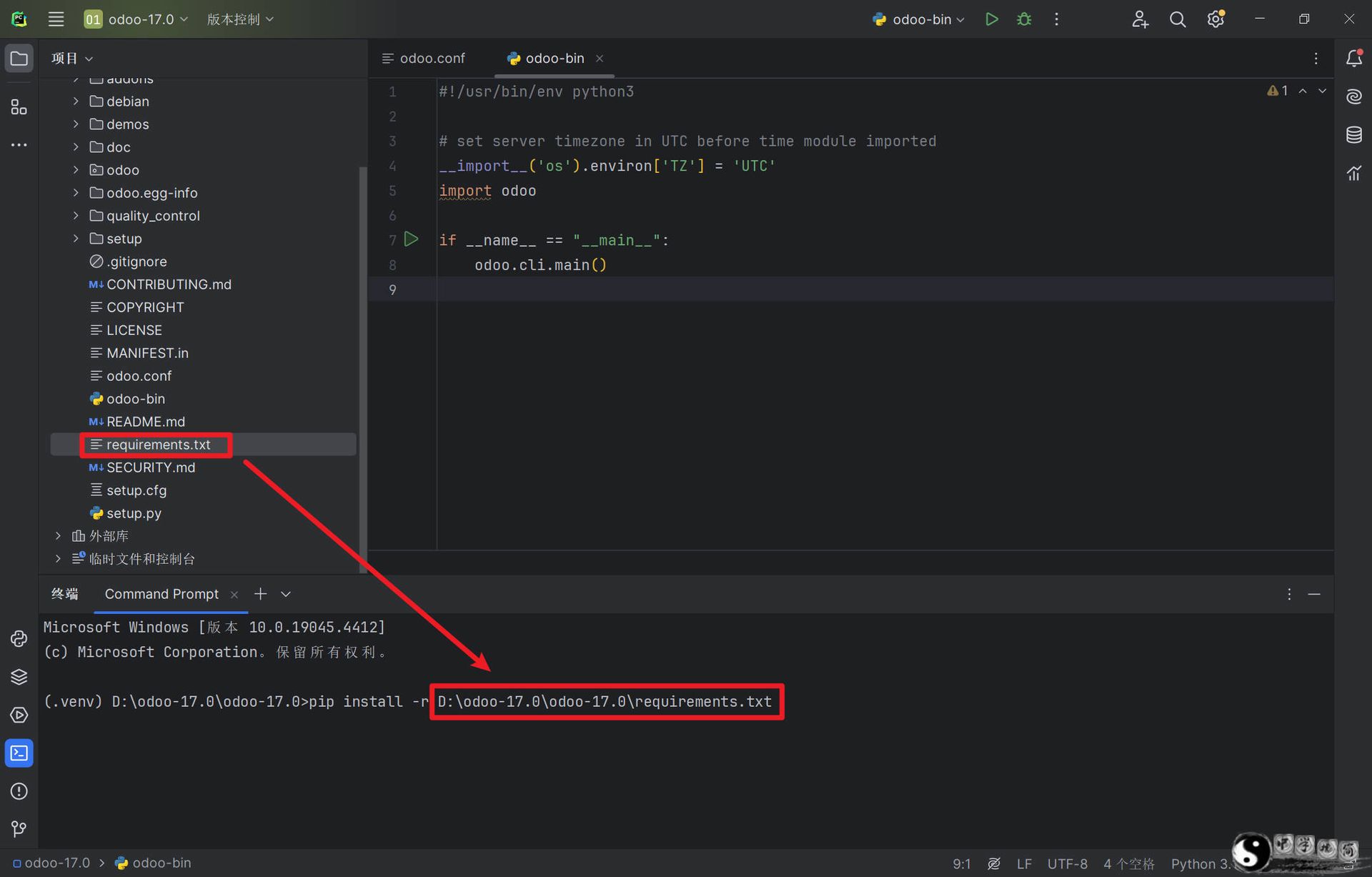The height and width of the screenshot is (877, 1372).
Task: Expand the odoo folder
Action: (76, 170)
